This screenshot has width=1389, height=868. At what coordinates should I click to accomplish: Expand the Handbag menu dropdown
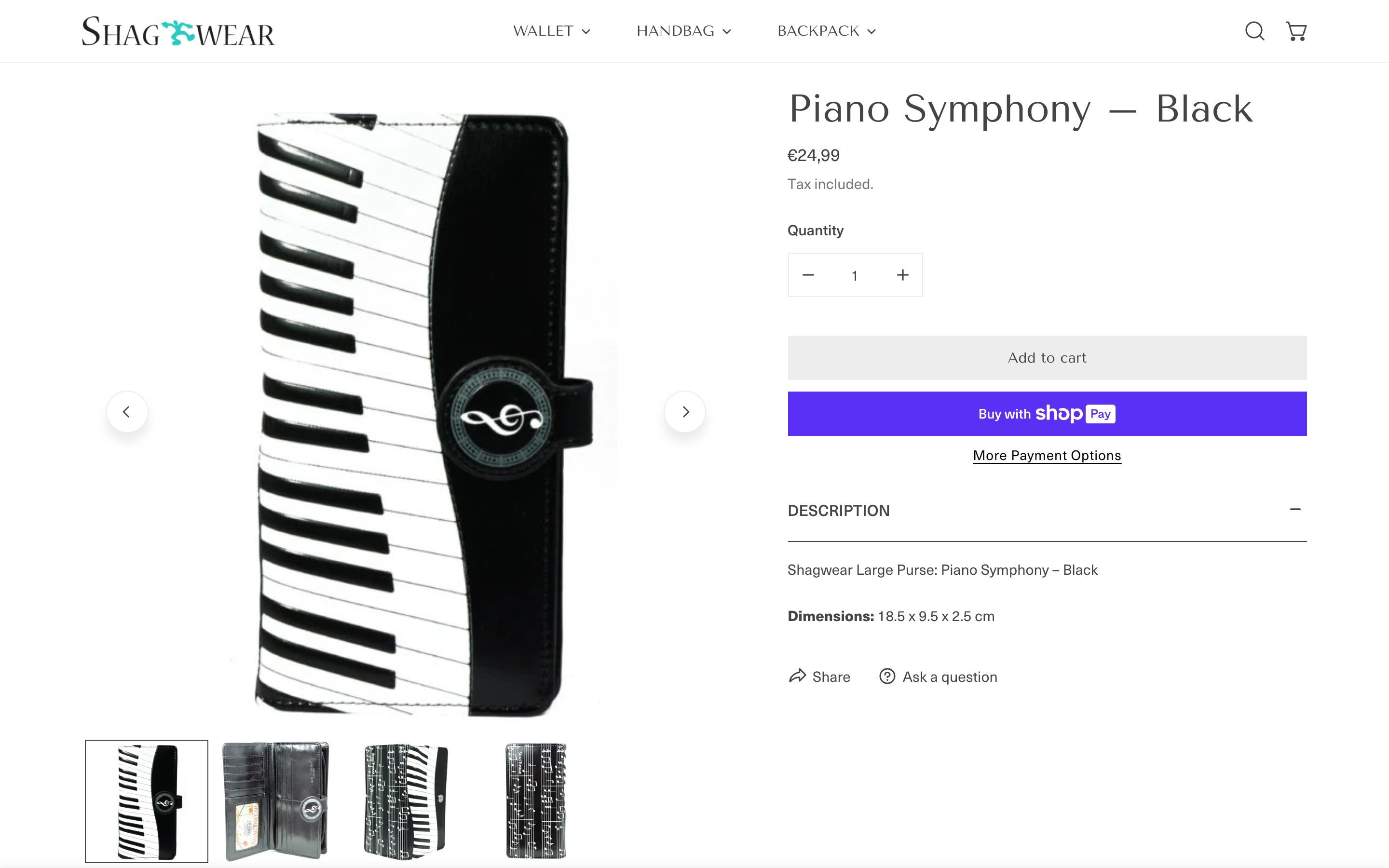683,31
